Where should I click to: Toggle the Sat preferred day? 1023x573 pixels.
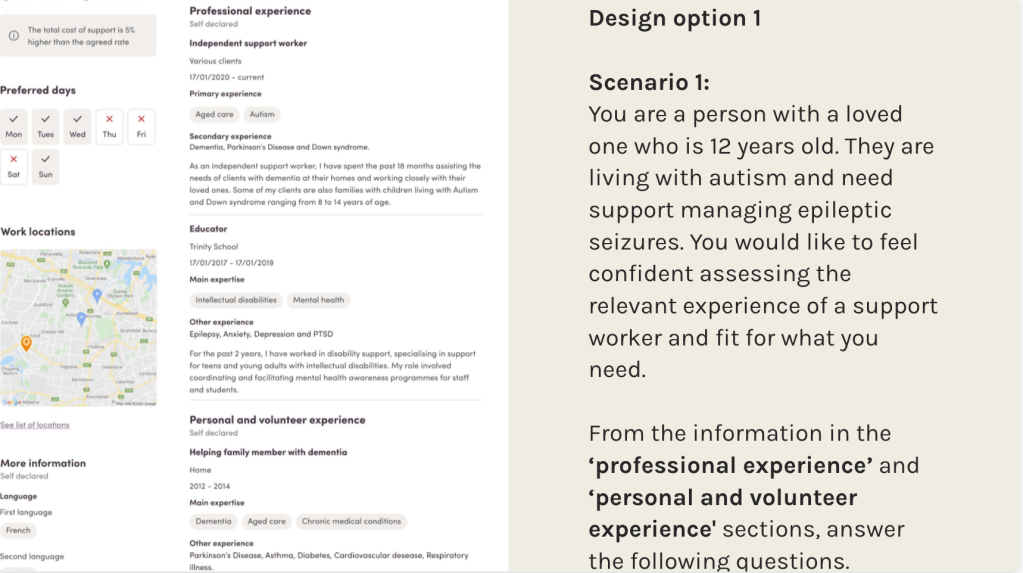(14, 166)
